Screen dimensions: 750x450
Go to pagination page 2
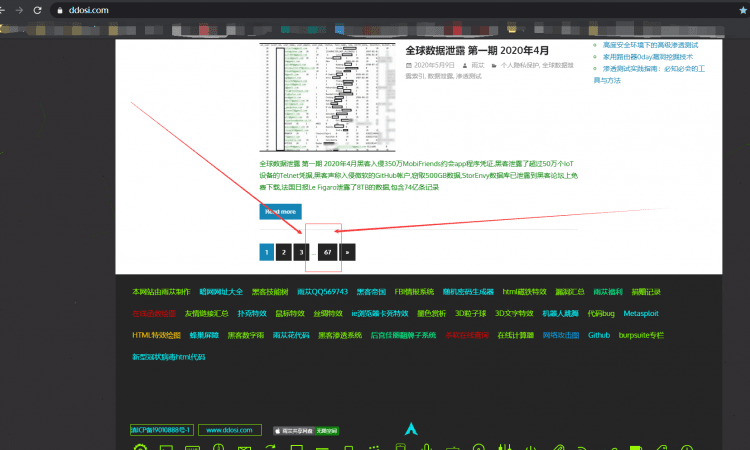284,252
